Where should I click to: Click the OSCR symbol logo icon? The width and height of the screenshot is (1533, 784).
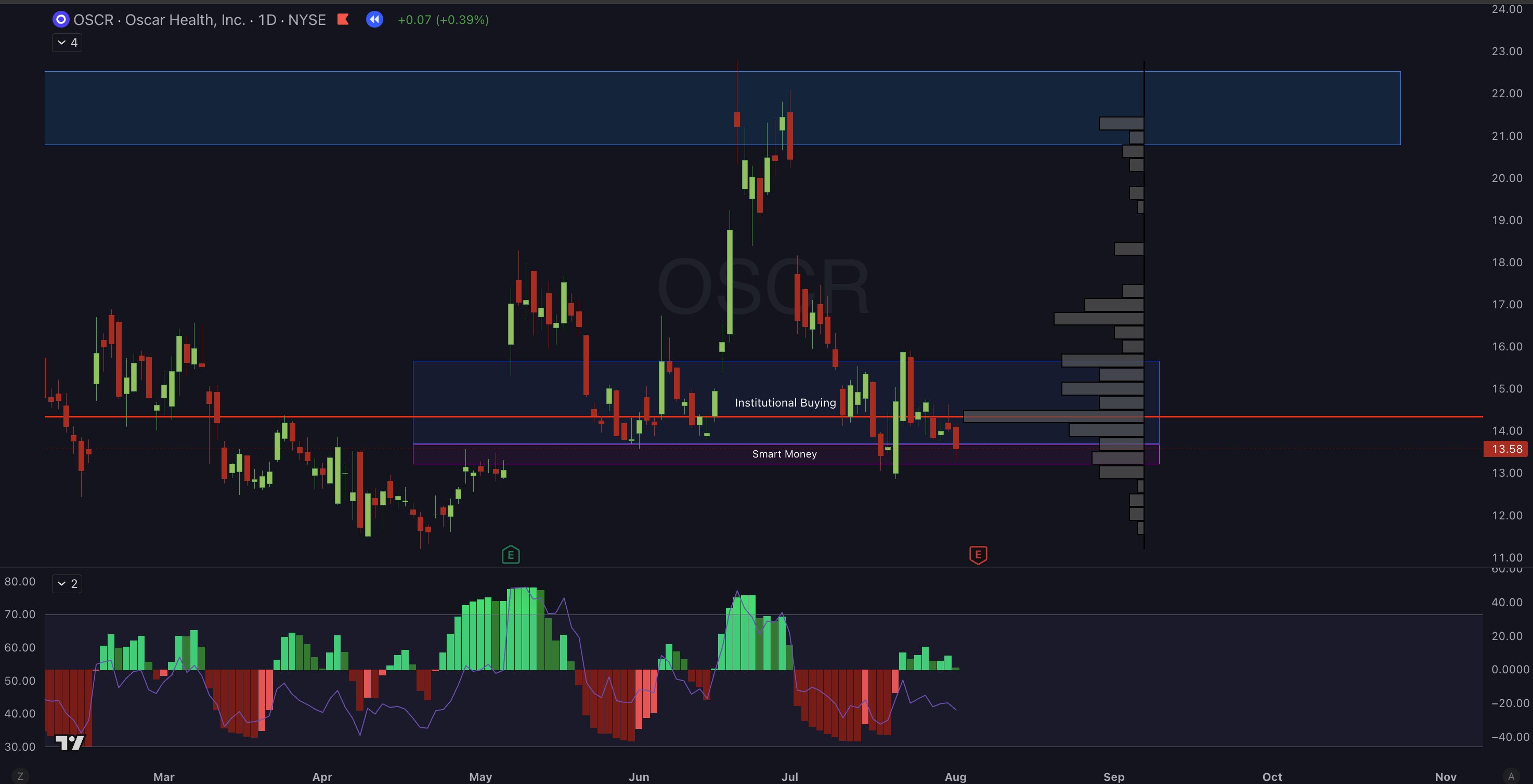coord(61,20)
